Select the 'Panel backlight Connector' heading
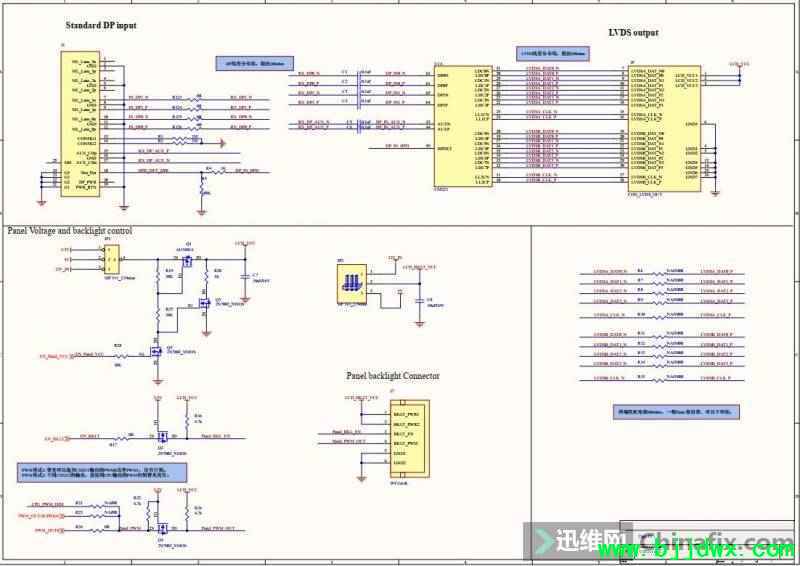Image resolution: width=800 pixels, height=566 pixels. click(392, 376)
